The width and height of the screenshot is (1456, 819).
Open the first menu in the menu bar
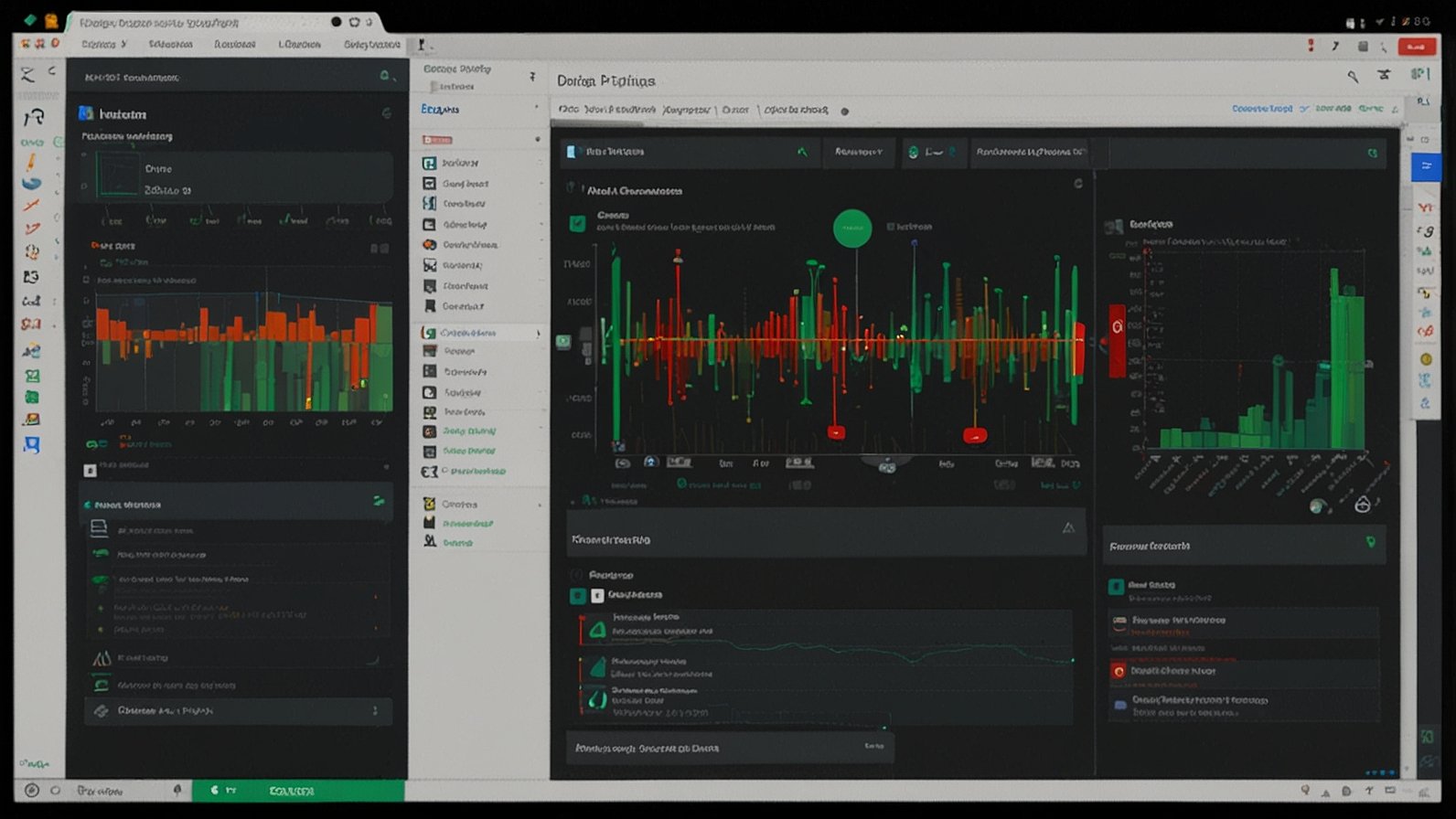point(102,44)
